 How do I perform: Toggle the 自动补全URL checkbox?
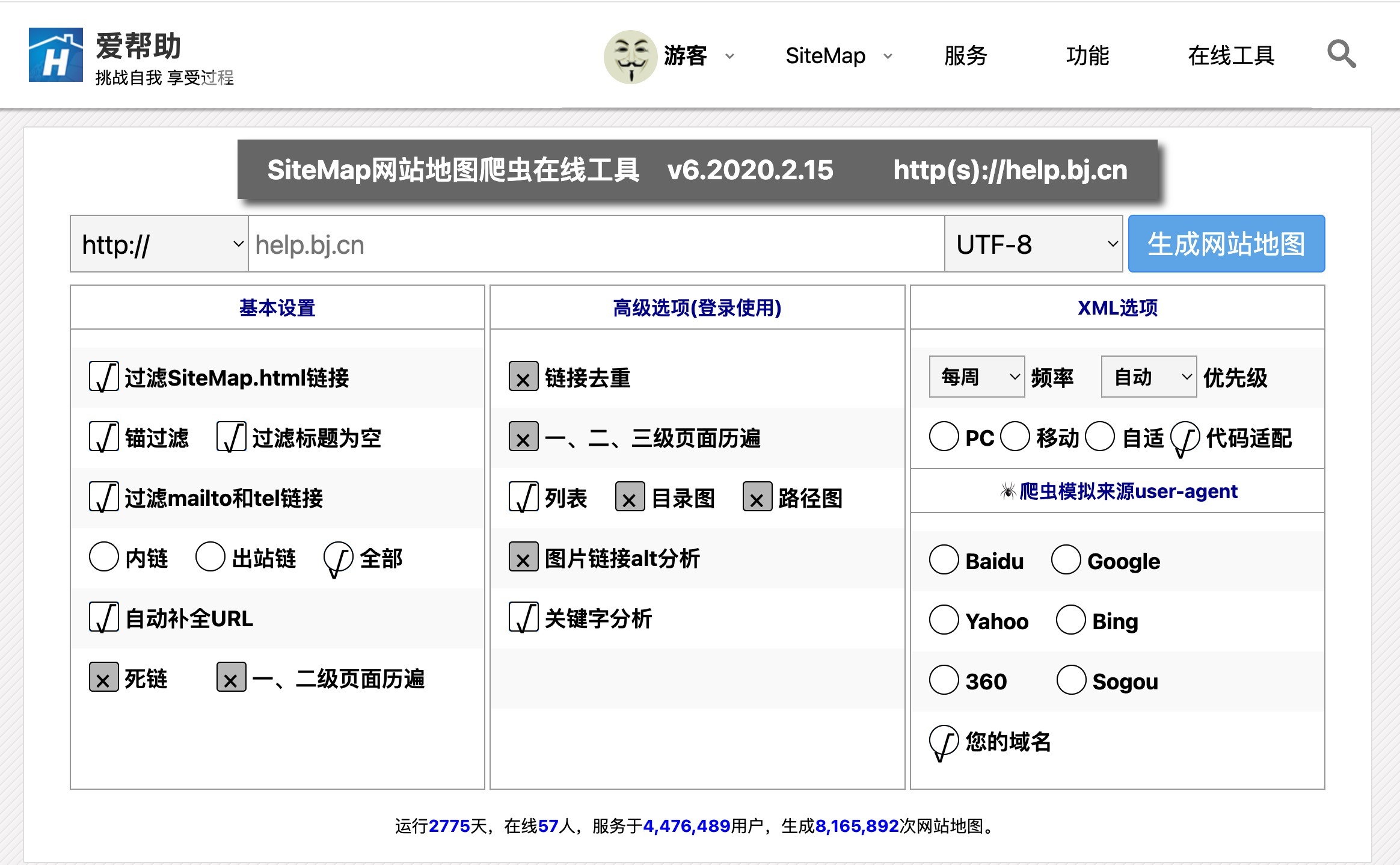pos(103,618)
